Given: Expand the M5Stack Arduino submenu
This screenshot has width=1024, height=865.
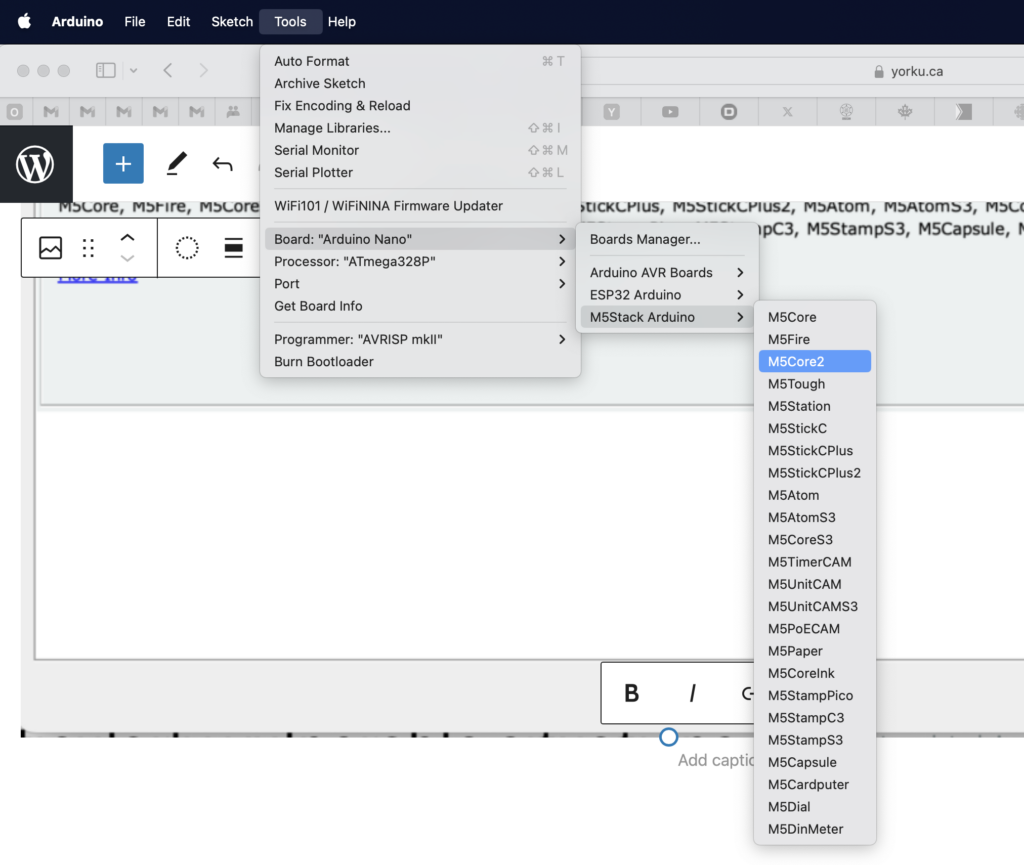Looking at the screenshot, I should coord(667,317).
